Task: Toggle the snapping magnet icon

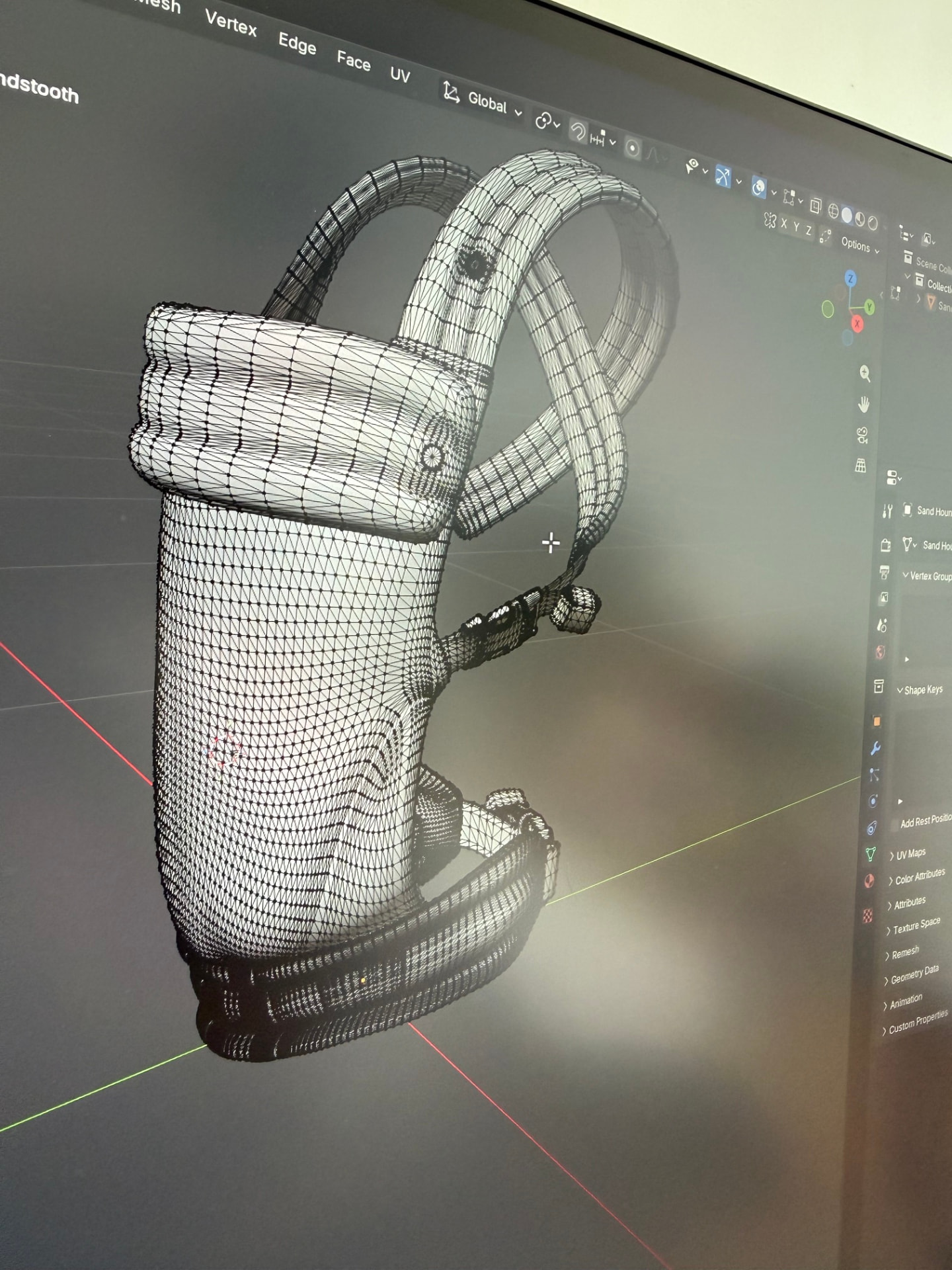Action: click(x=578, y=132)
